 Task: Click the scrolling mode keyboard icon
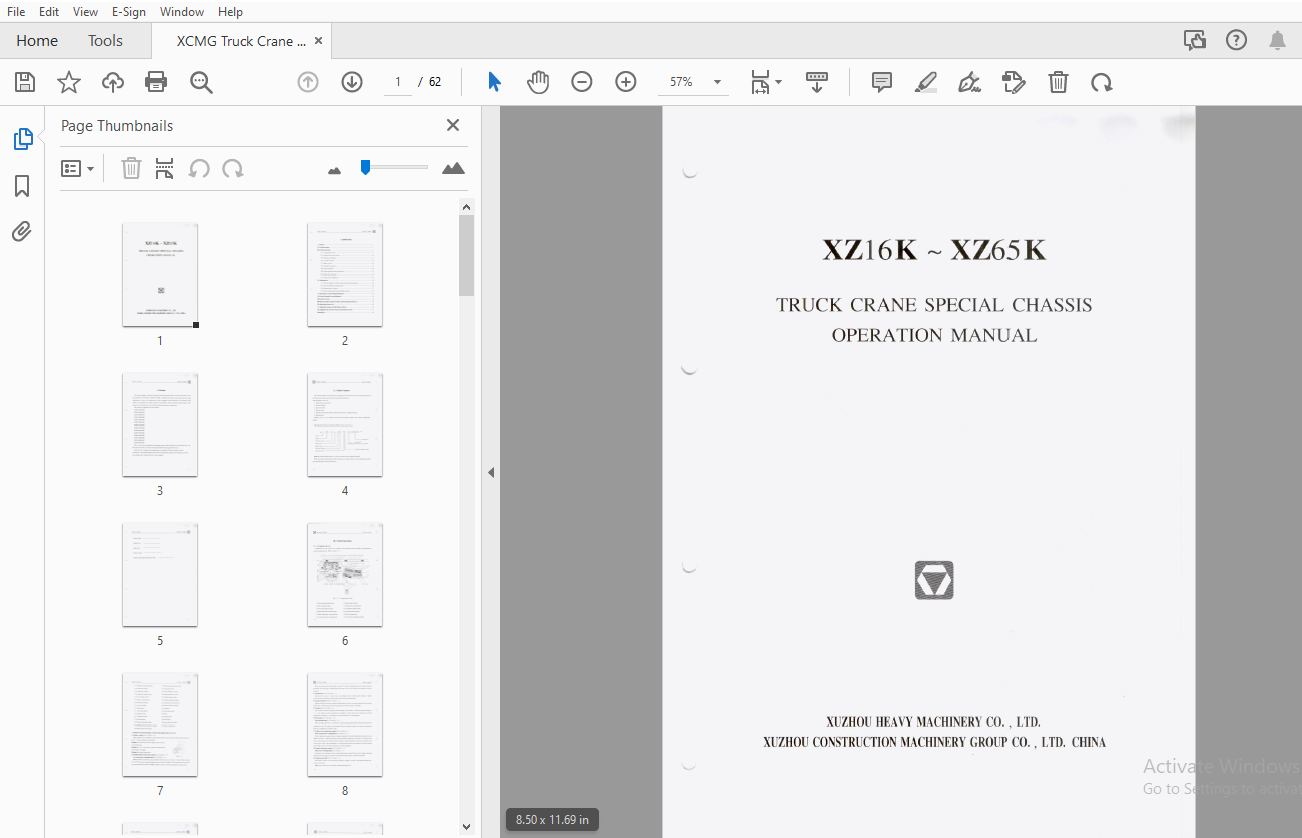(x=817, y=82)
